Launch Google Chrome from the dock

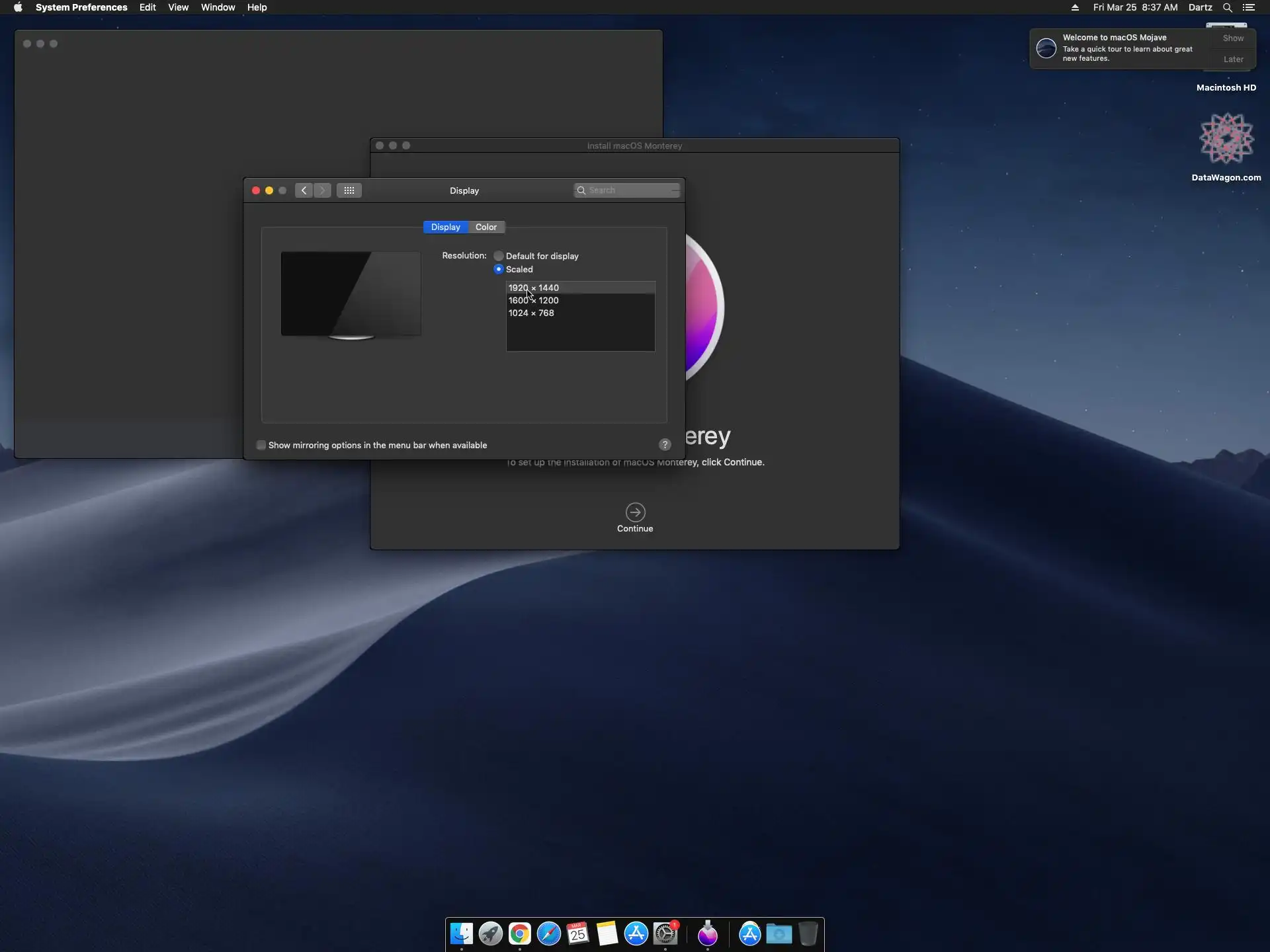pos(520,933)
